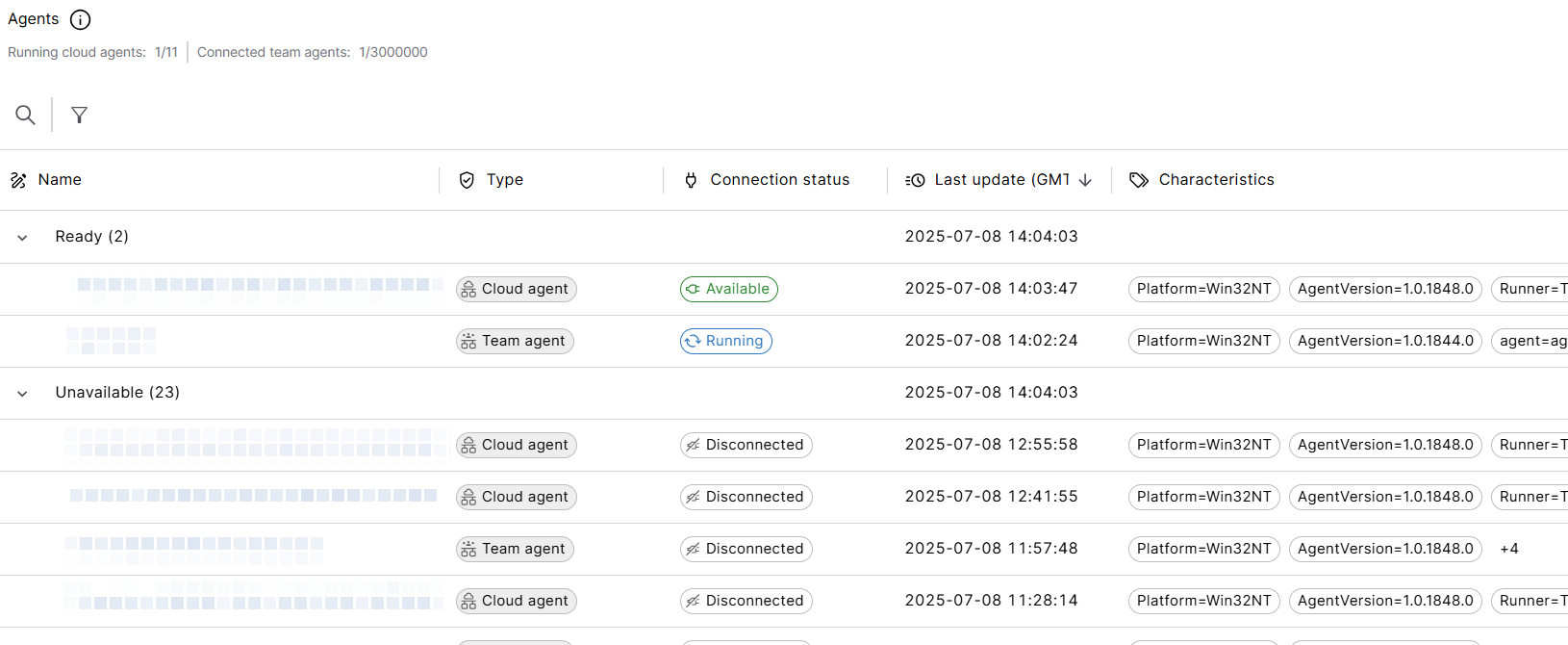
Task: Click the Characteristics column header label
Action: pos(1216,180)
